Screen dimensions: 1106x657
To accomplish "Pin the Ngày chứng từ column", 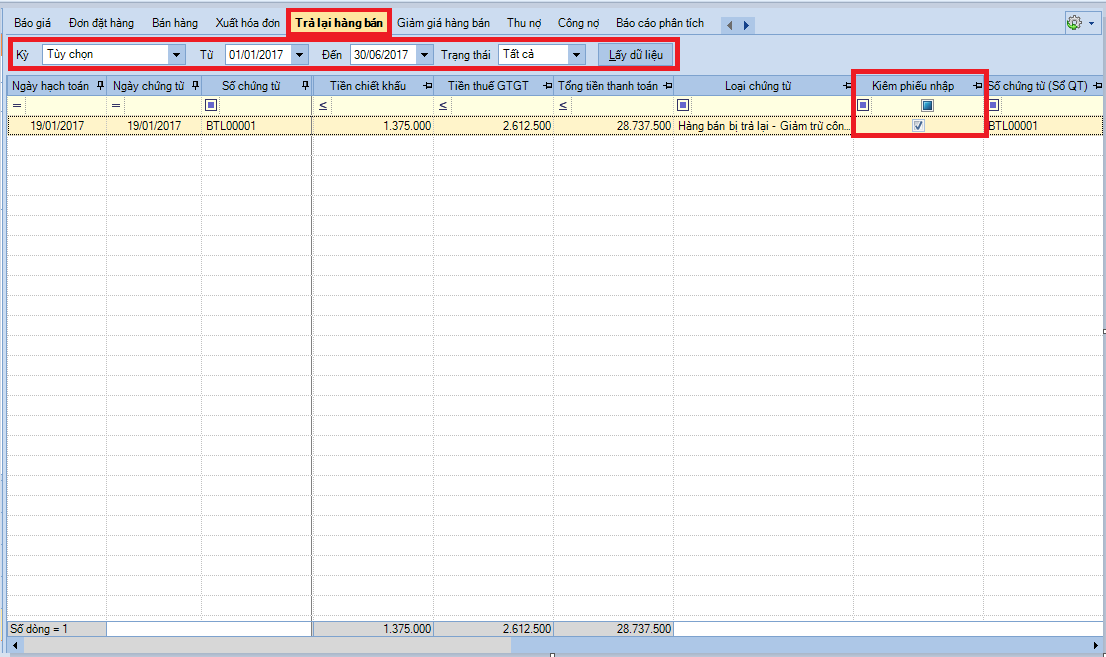I will (x=195, y=86).
